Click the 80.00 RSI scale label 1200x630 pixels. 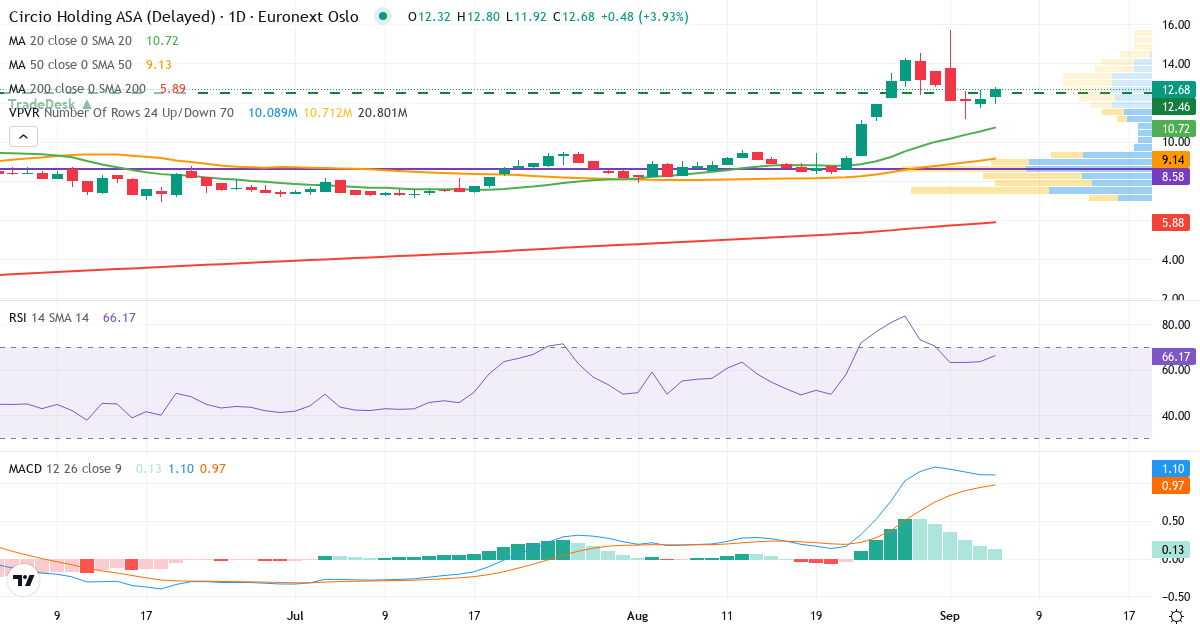(x=1175, y=325)
